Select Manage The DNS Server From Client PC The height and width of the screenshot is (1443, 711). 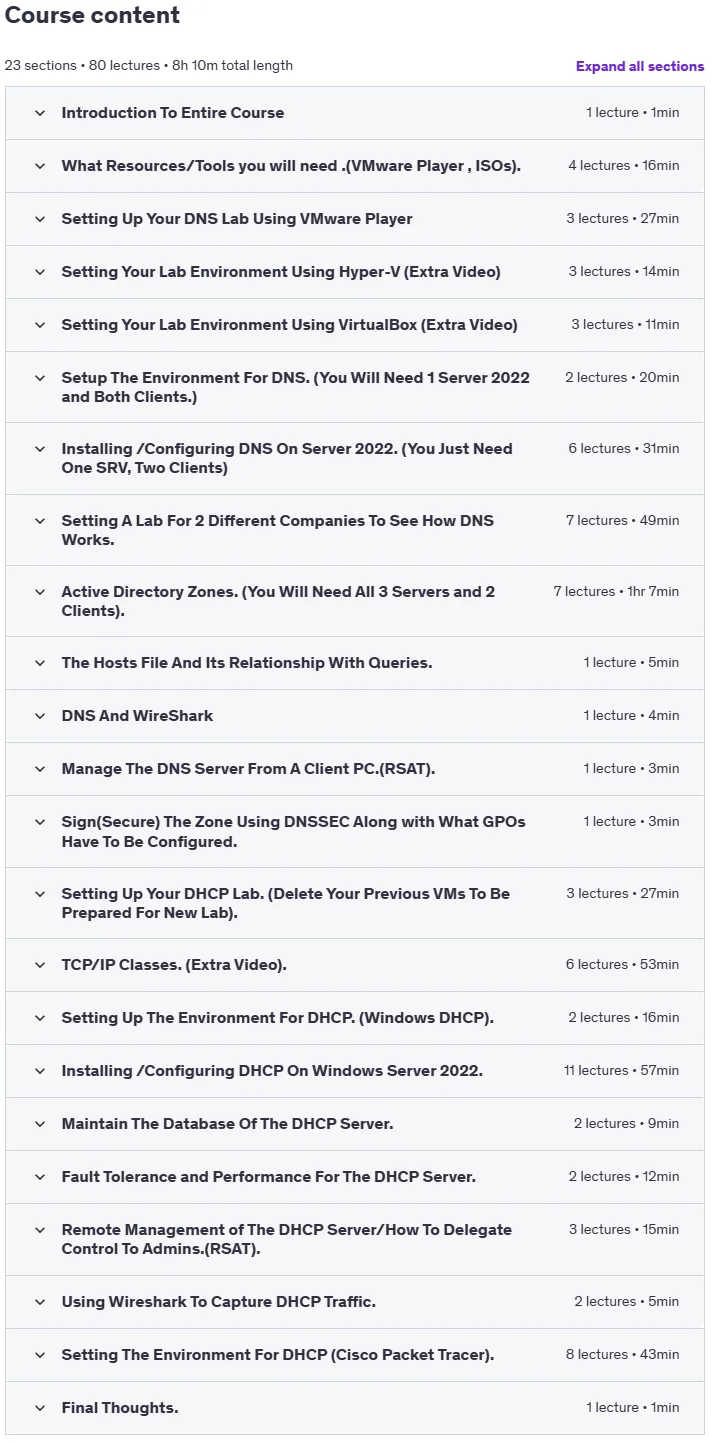tap(248, 769)
